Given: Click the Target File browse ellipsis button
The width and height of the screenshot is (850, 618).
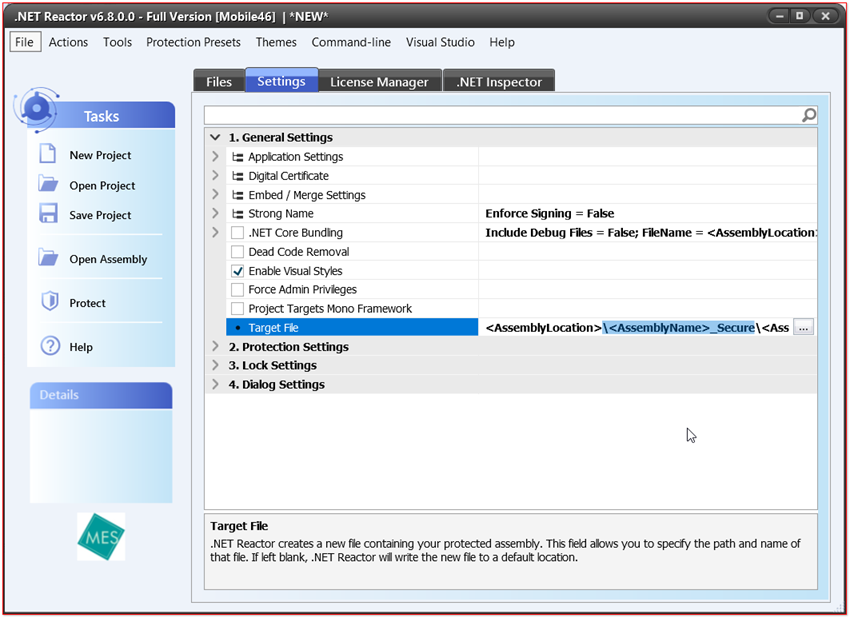Looking at the screenshot, I should [x=803, y=327].
